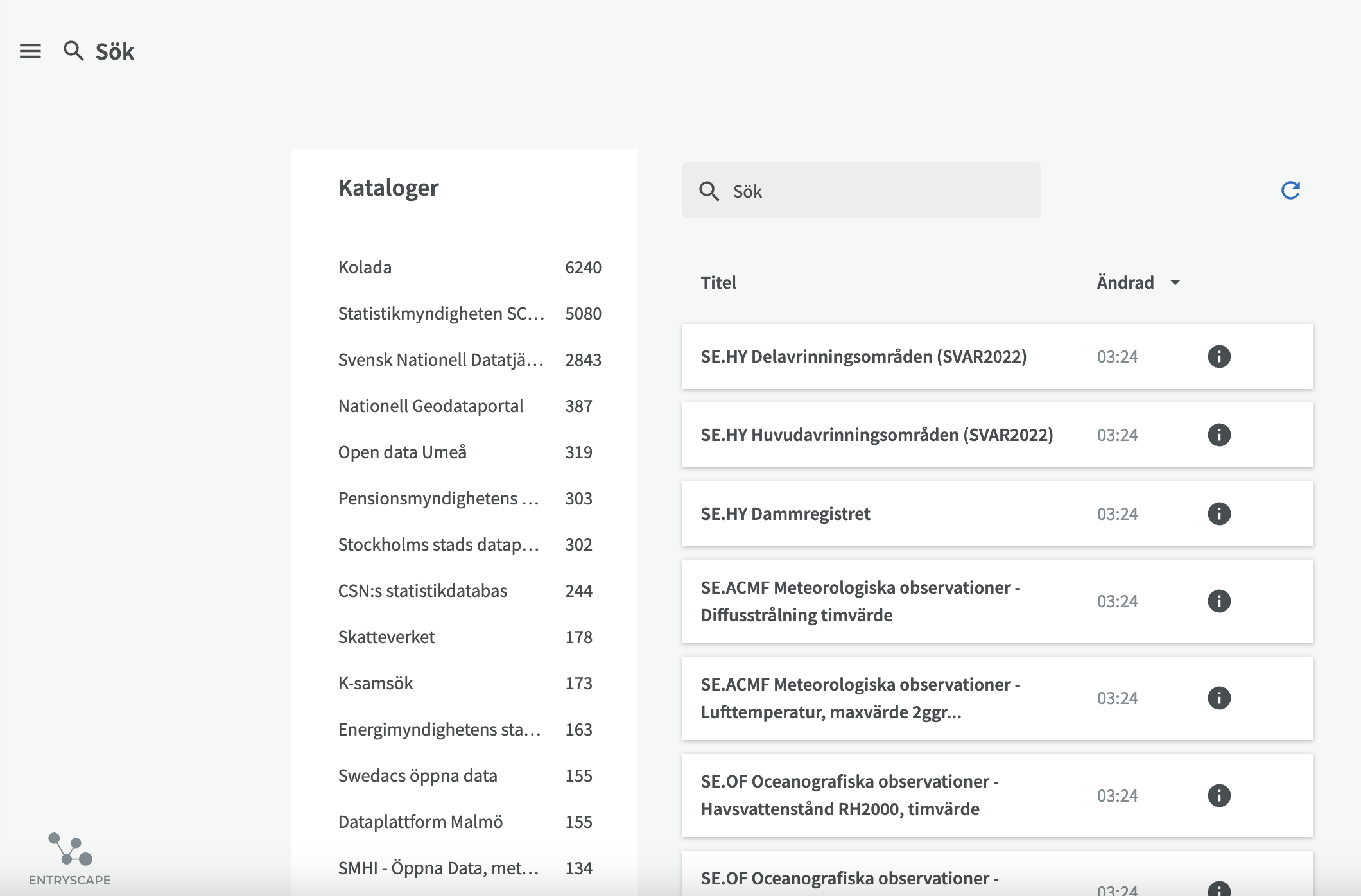The width and height of the screenshot is (1361, 896).
Task: Click the refresh icon next to the search field
Action: (x=1290, y=190)
